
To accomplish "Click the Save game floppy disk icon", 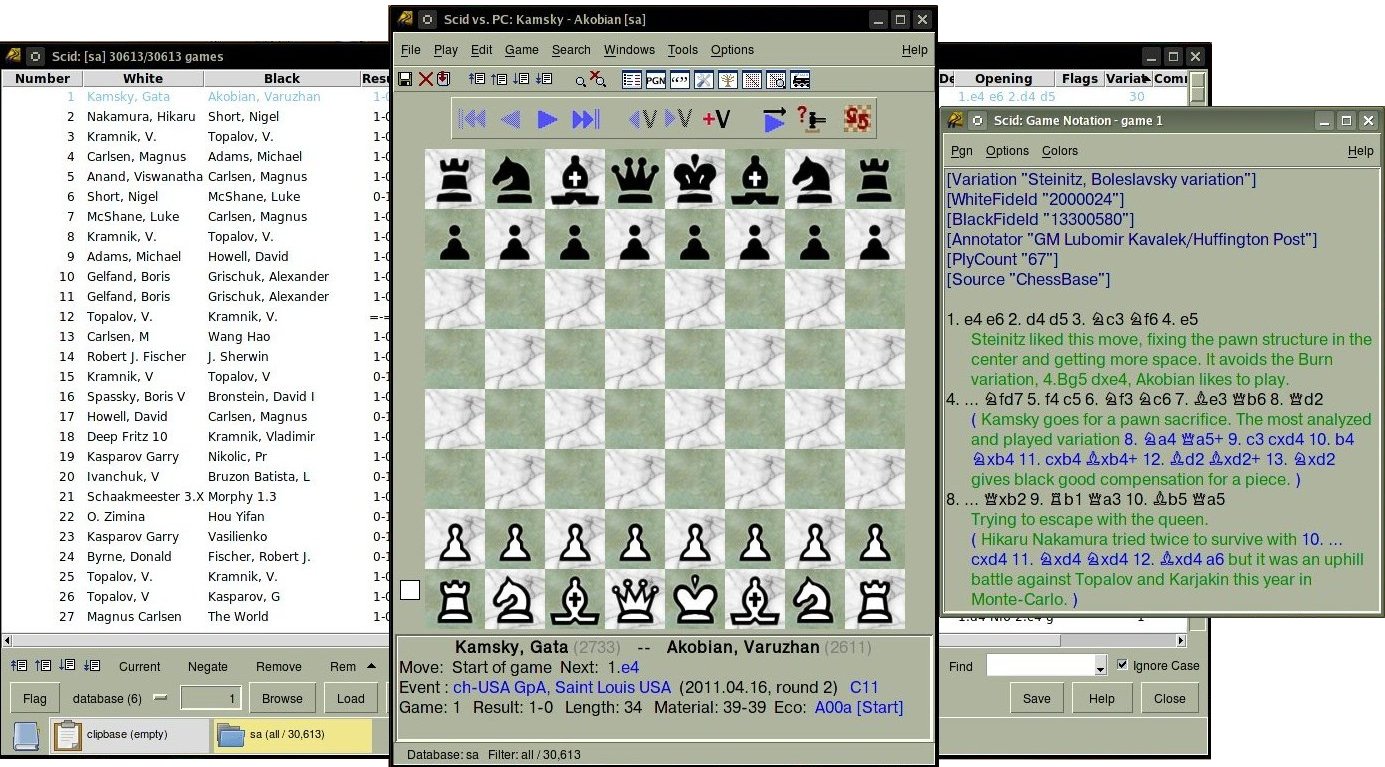I will click(404, 79).
